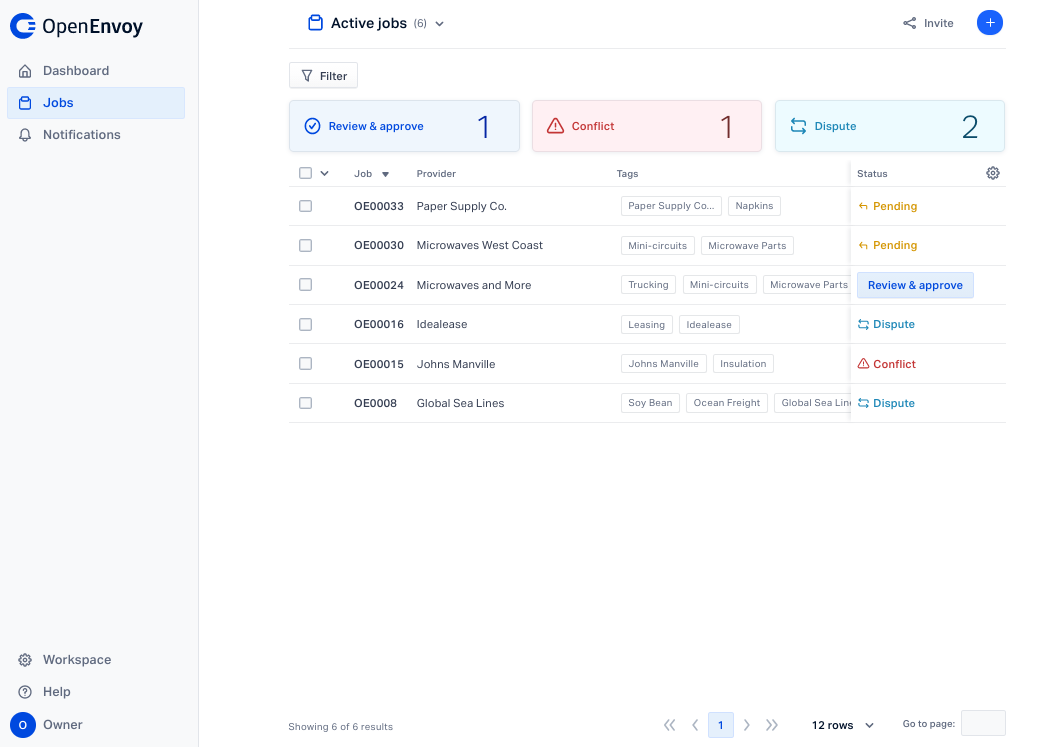Click the share icon next to Invite

[909, 23]
